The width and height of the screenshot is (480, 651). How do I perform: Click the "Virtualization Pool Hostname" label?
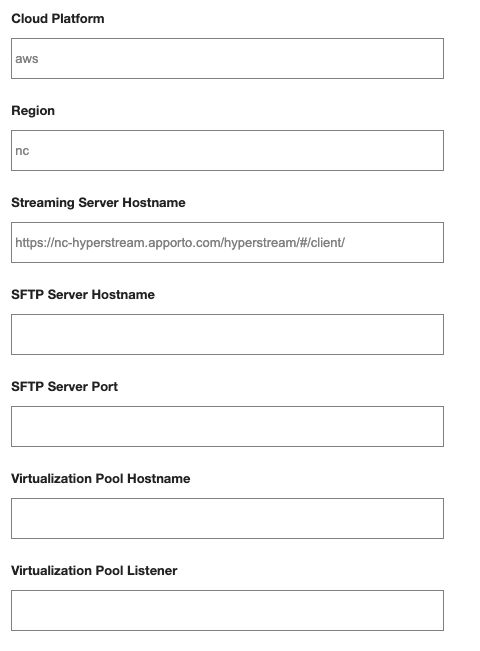[100, 479]
